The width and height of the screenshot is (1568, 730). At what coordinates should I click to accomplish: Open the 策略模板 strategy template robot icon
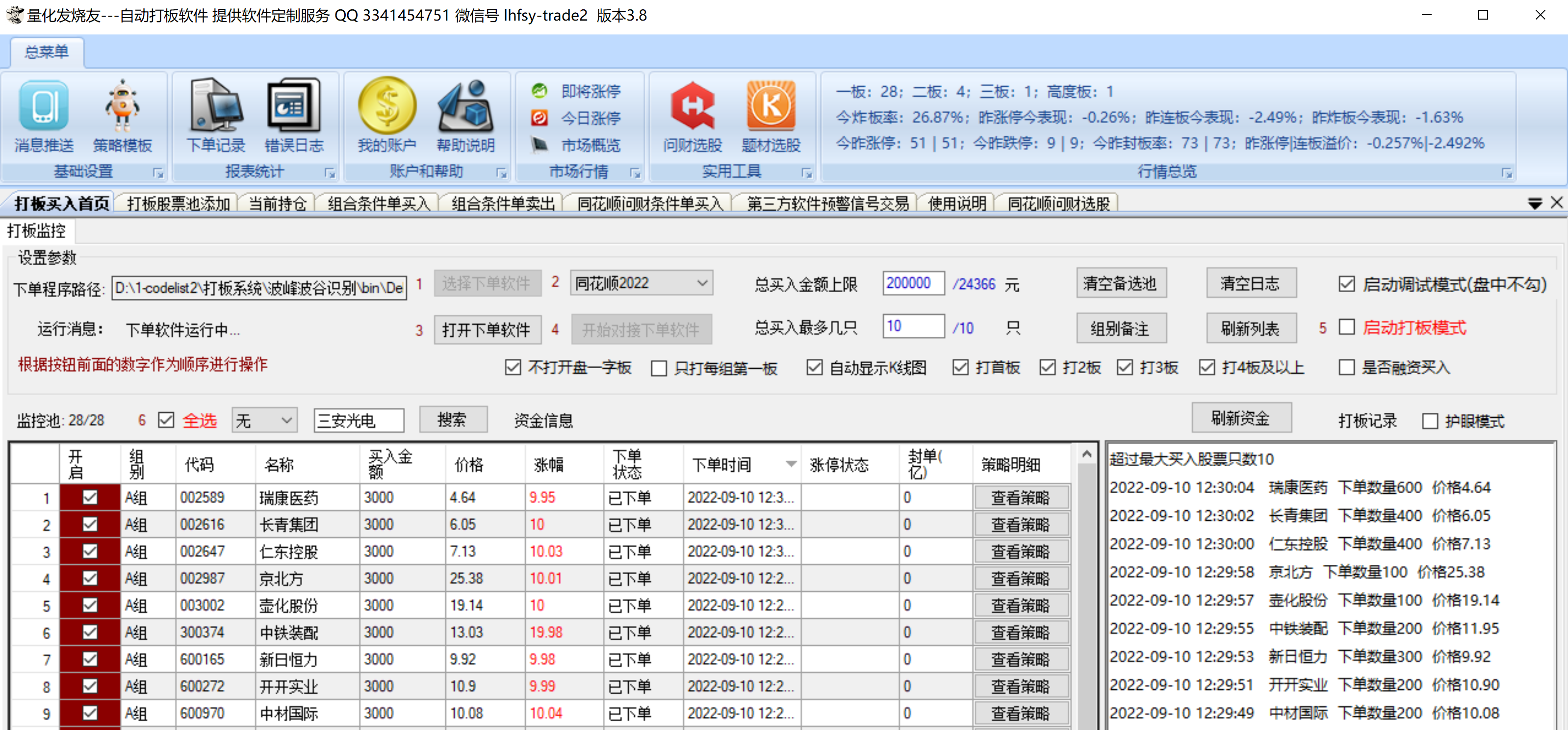pos(122,117)
